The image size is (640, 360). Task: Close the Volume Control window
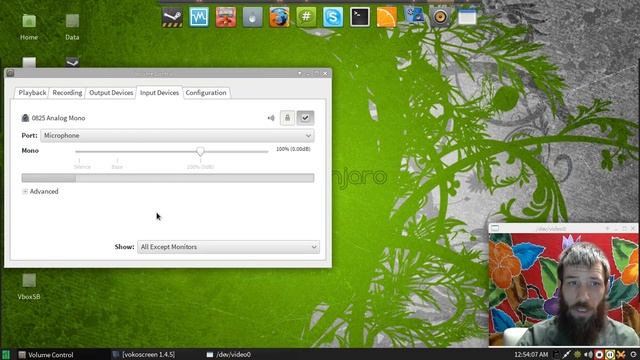(325, 73)
